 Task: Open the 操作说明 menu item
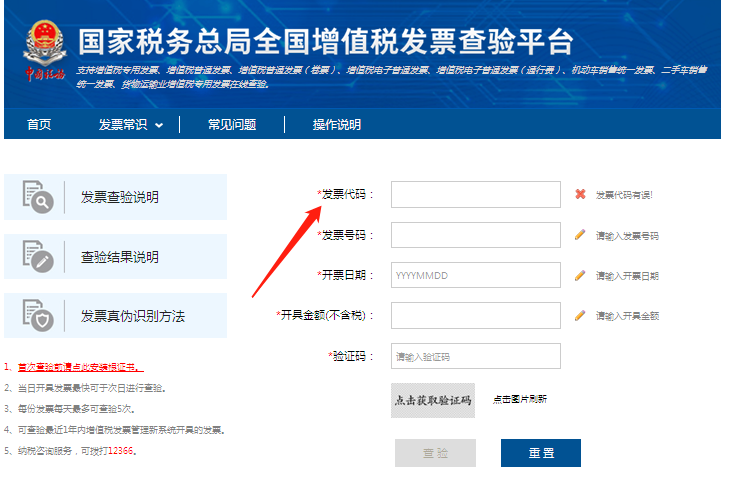point(337,125)
